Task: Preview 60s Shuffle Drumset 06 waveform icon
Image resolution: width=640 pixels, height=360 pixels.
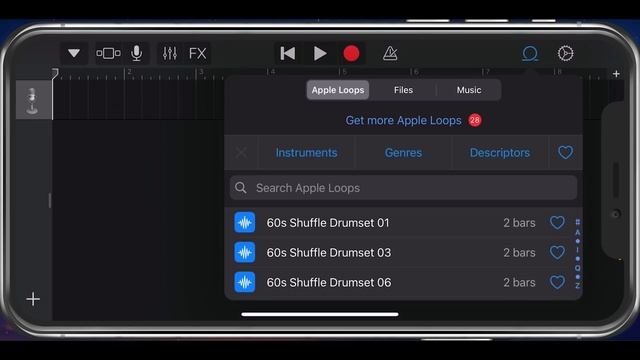Action: click(x=245, y=282)
